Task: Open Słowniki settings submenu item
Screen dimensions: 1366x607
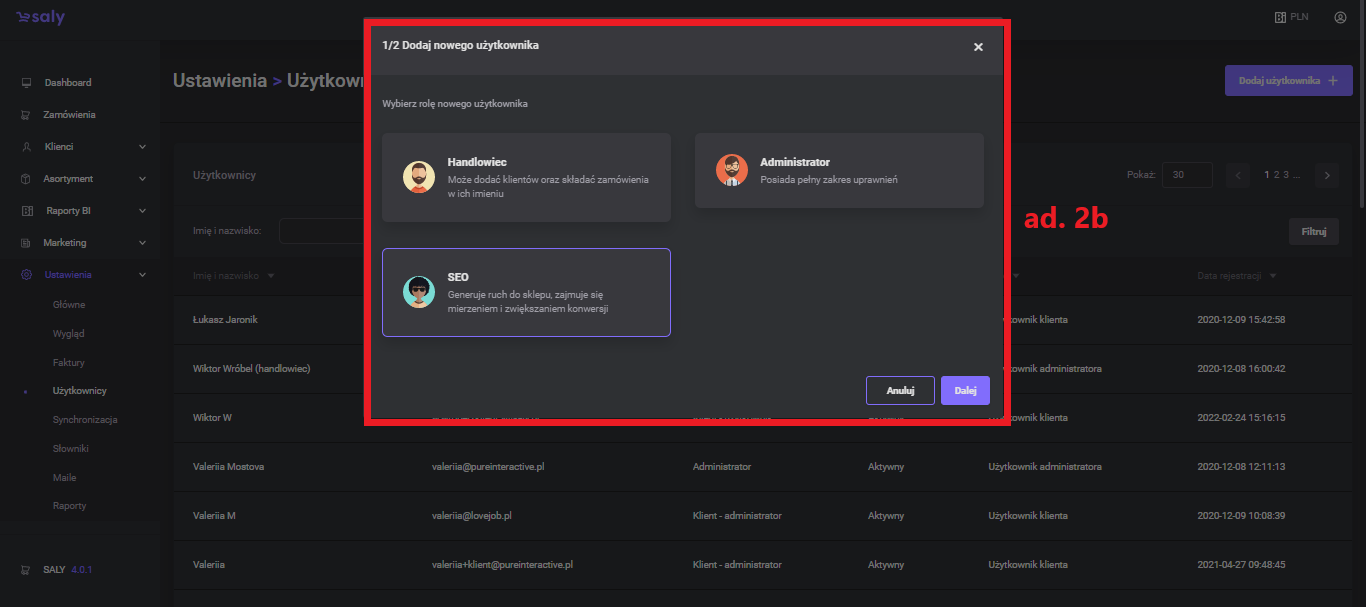Action: coord(71,449)
